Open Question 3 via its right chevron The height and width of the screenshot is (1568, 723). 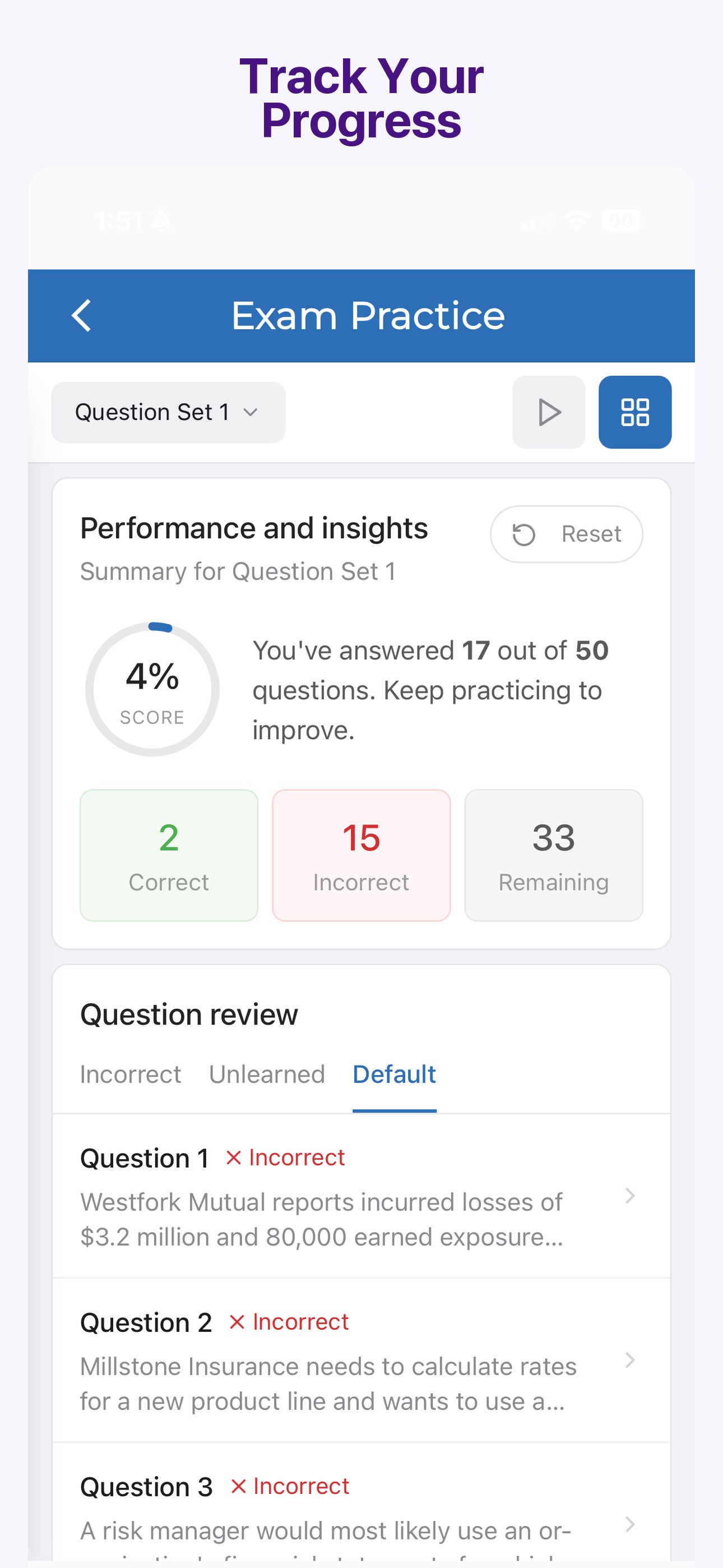coord(630,1524)
